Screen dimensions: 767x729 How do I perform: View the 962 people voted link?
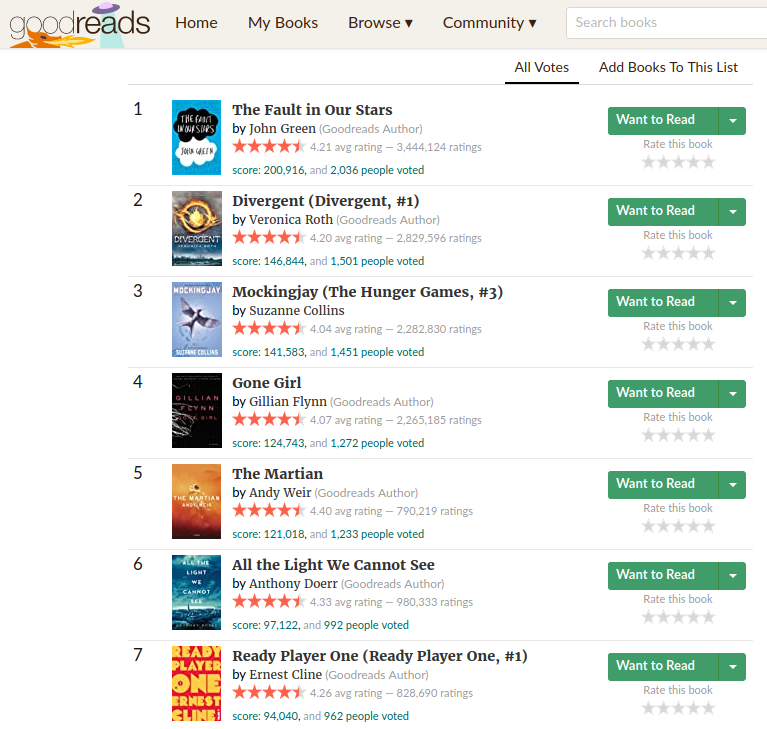pos(366,716)
